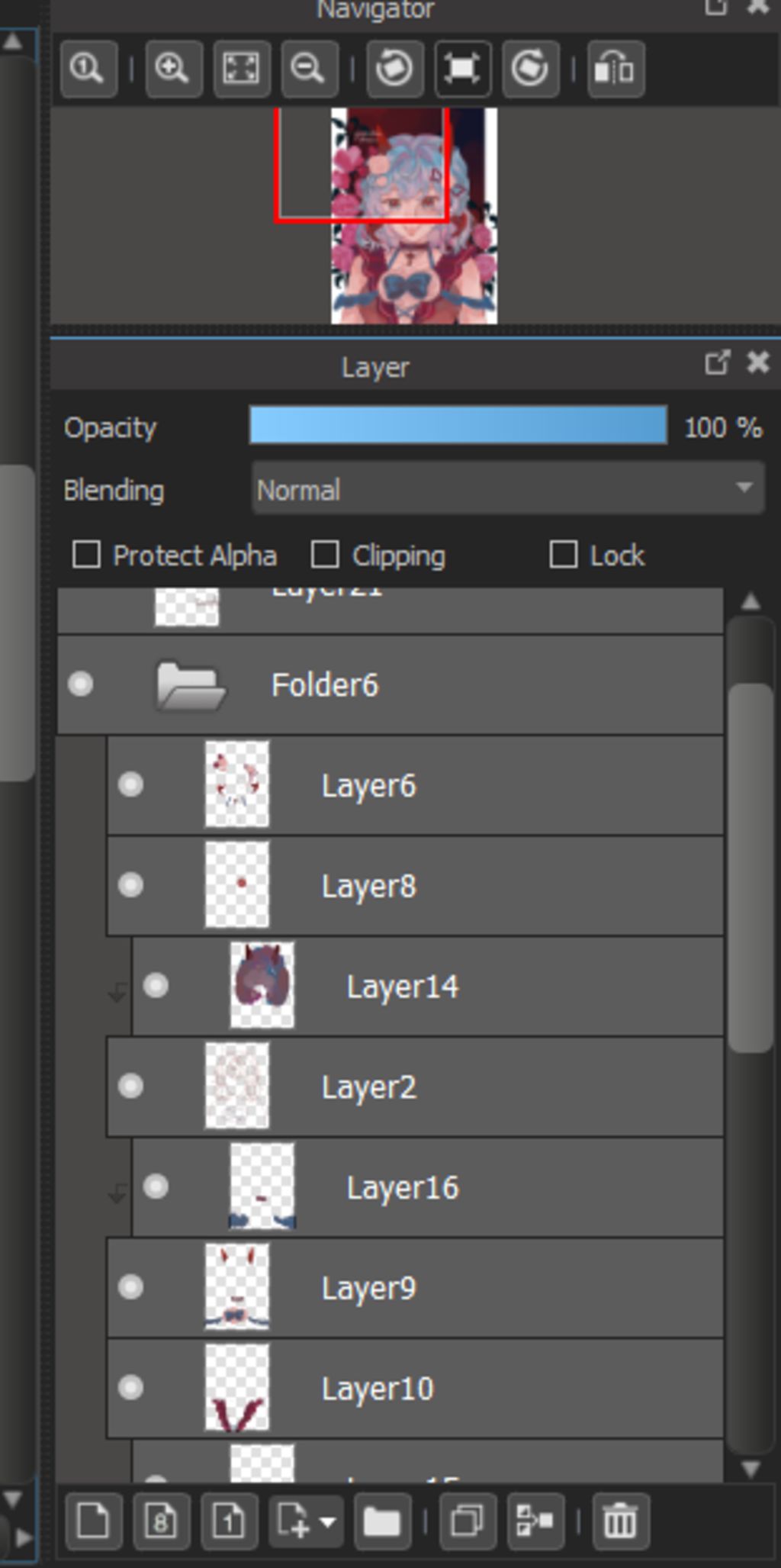Open the Blending mode dropdown

click(507, 489)
